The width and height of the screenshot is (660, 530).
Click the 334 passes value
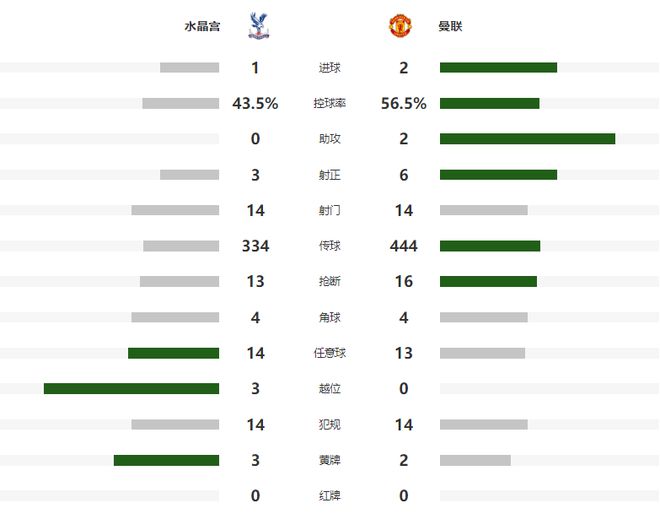click(256, 246)
